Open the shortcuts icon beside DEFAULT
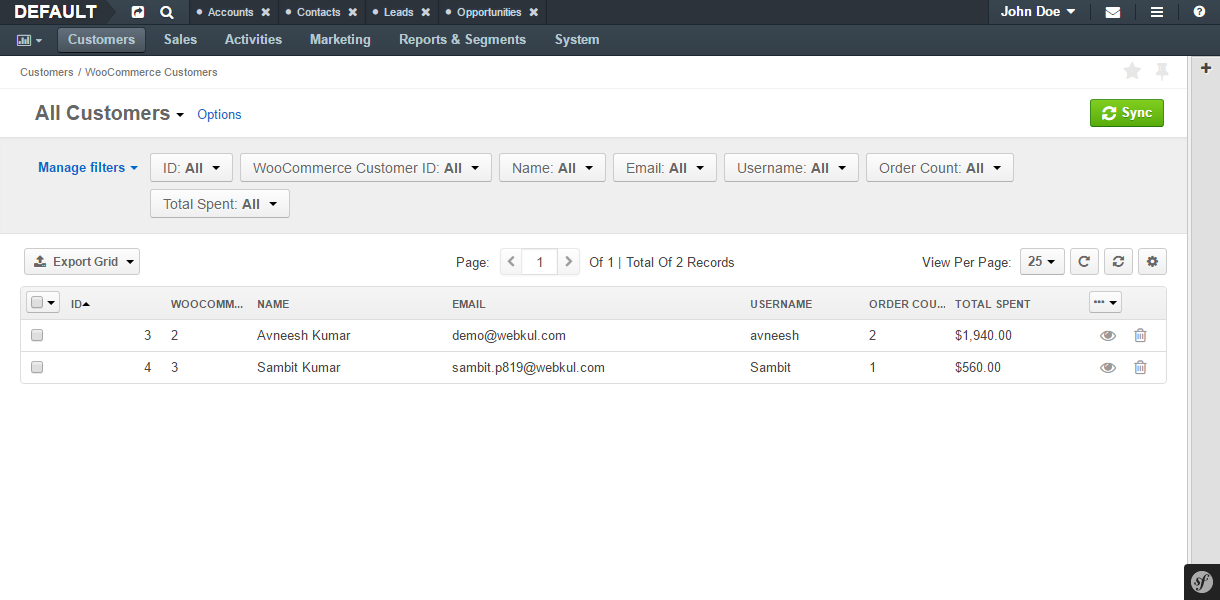This screenshot has width=1220, height=600. tap(138, 12)
